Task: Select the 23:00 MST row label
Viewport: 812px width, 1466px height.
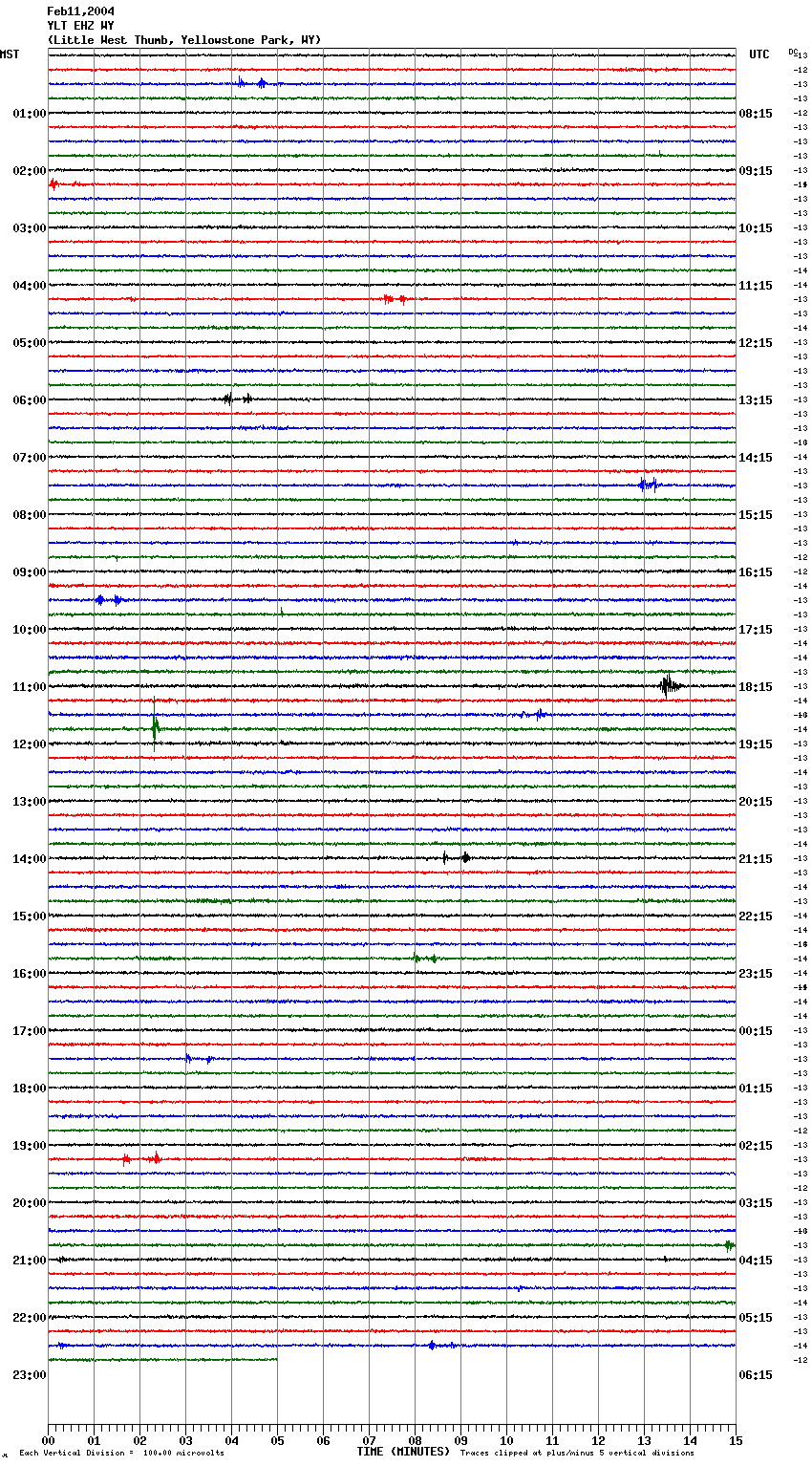Action: [30, 1375]
